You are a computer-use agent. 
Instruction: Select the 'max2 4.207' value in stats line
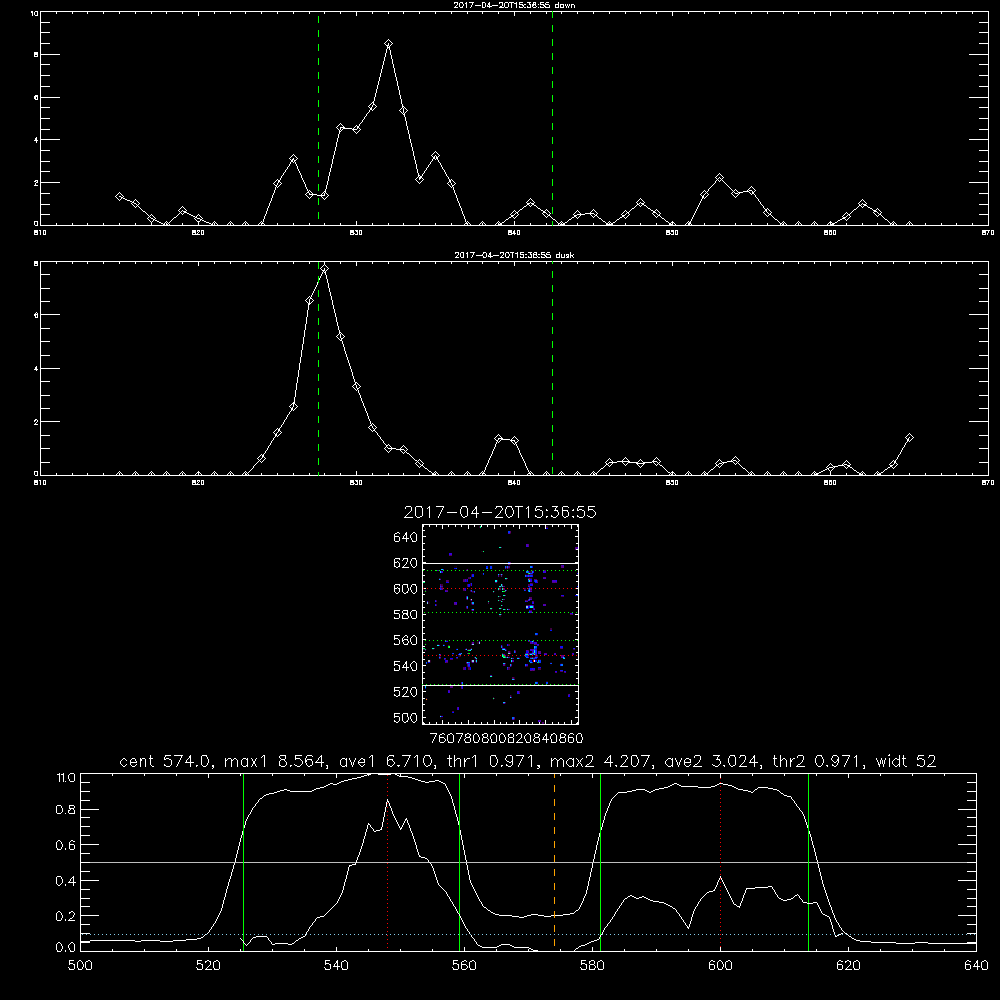click(601, 761)
